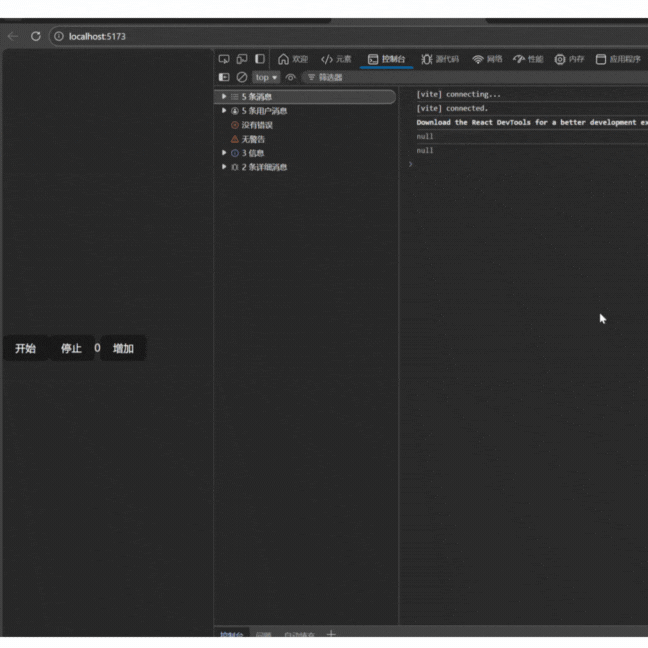This screenshot has width=648, height=648.
Task: Click the Download the React DevTools message
Action: click(532, 122)
